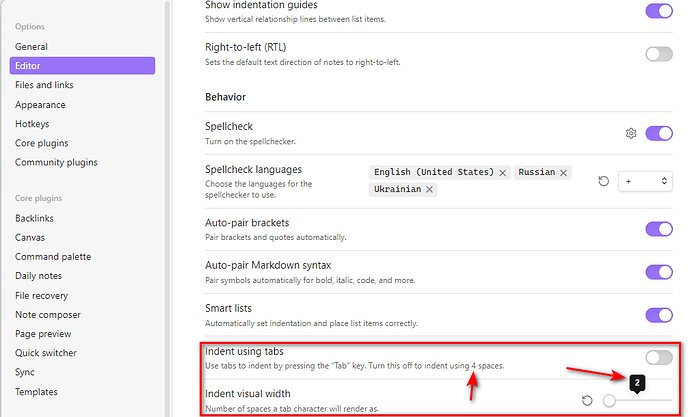Enable Indent using tabs switch
The image size is (690, 417).
[x=659, y=357]
